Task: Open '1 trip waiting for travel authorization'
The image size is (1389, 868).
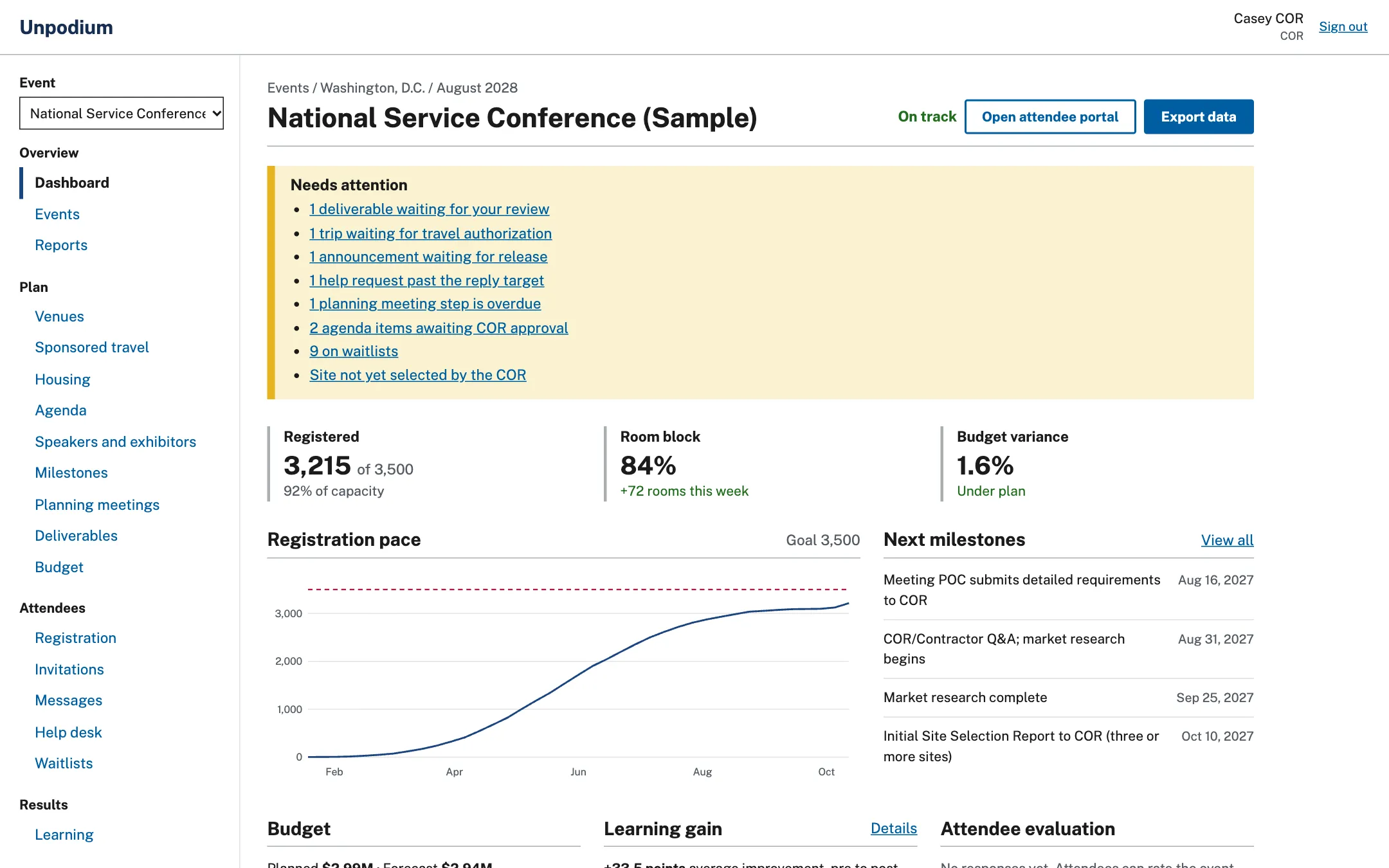Action: [430, 233]
